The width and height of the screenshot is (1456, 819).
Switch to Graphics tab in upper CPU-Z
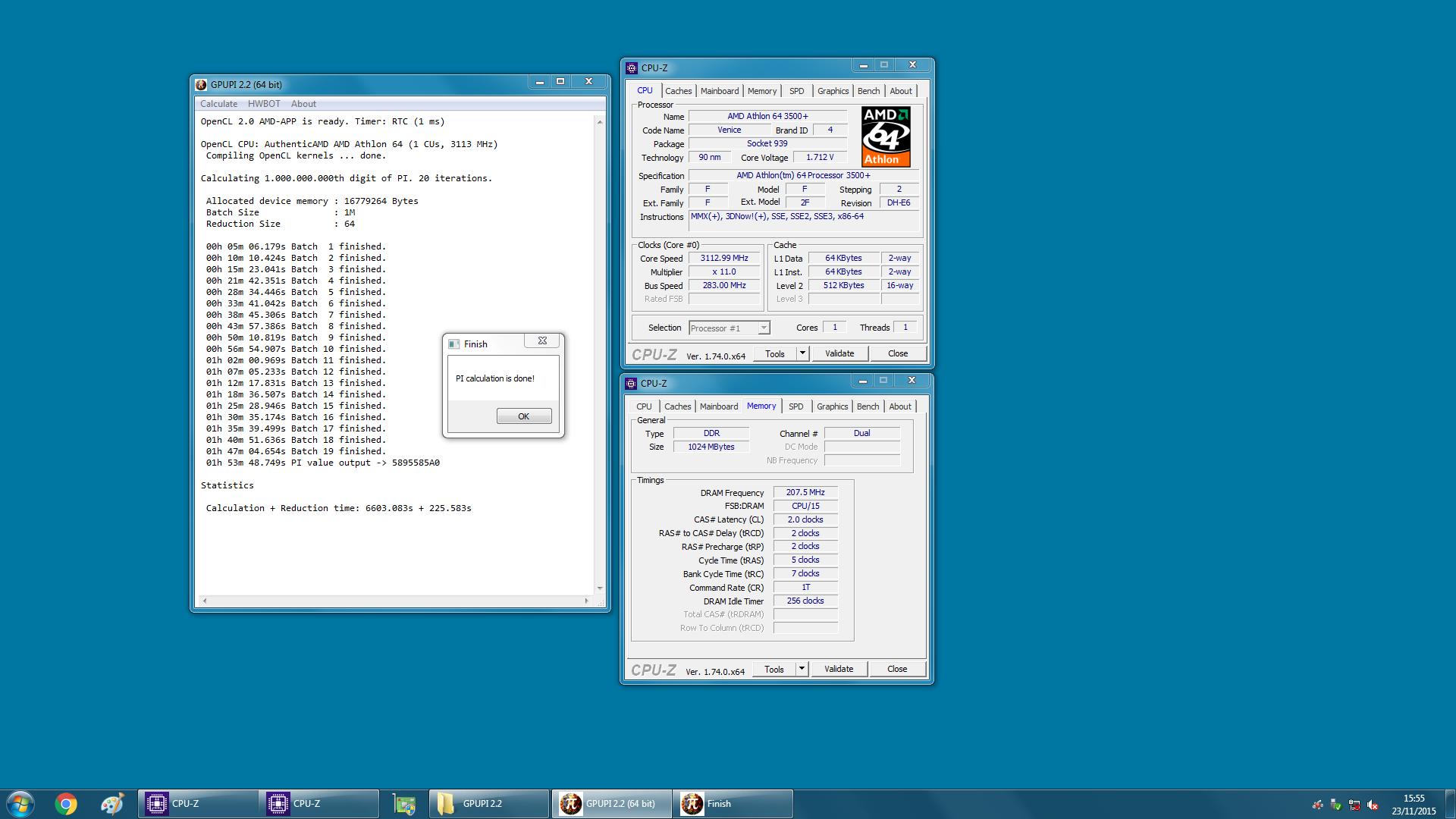833,91
